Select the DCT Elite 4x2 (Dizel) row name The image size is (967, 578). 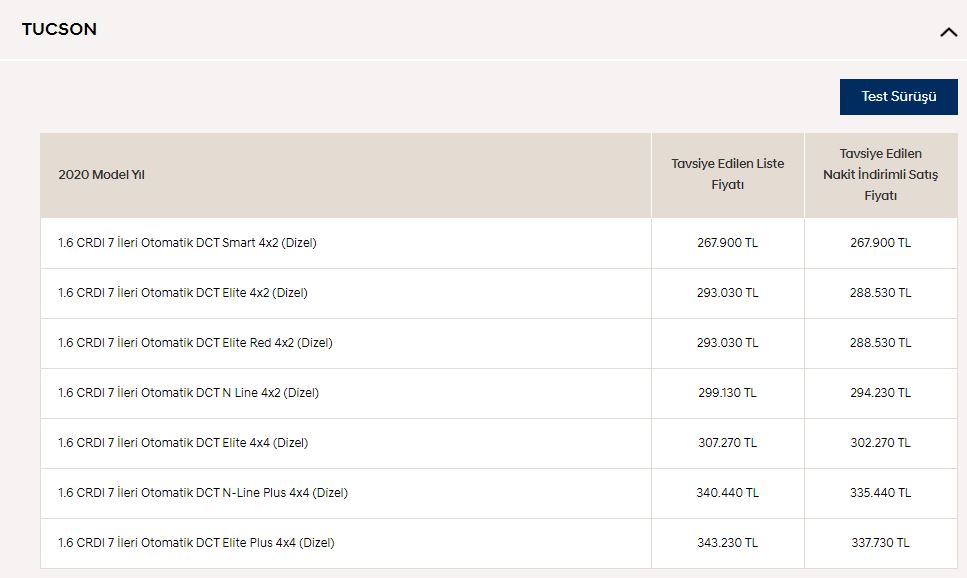pos(183,293)
